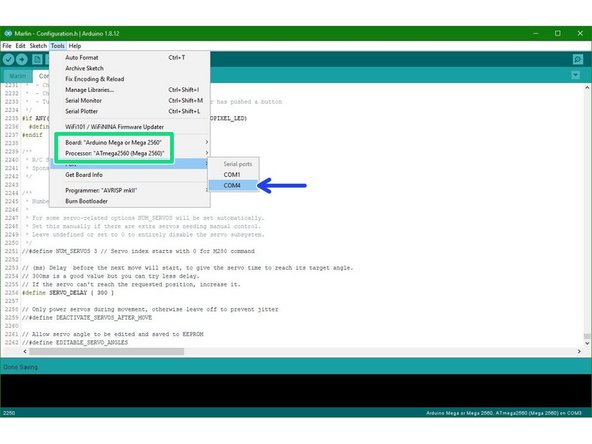The height and width of the screenshot is (444, 592).
Task: Open the Sketch menu
Action: pos(38,46)
